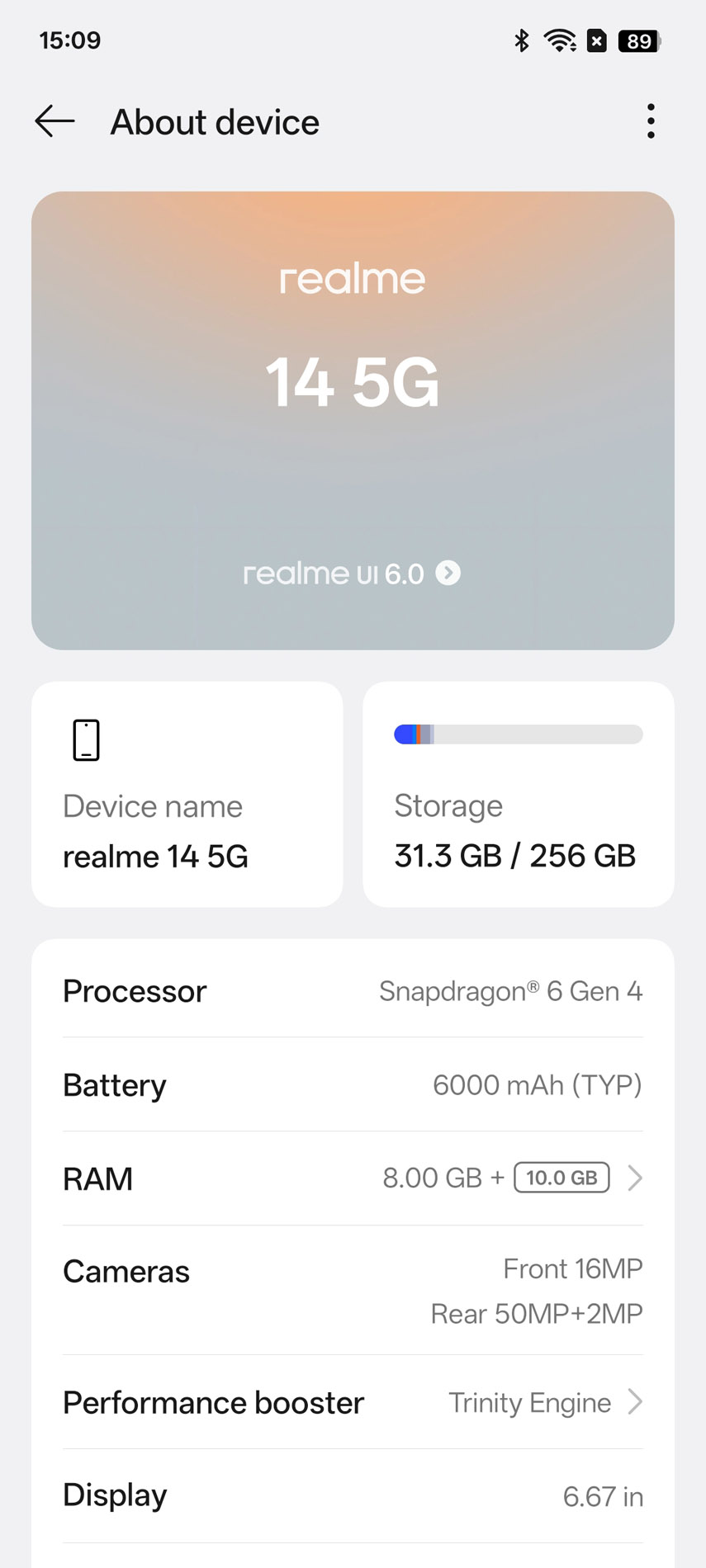Tap the battery level indicator

(640, 40)
